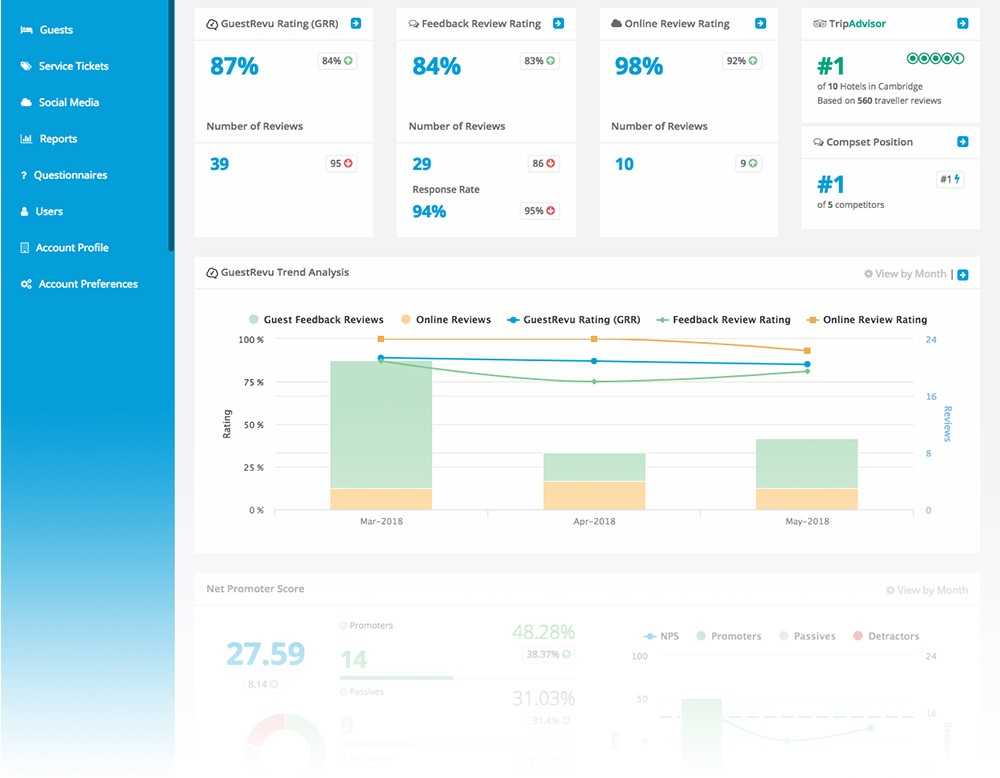Open the Social Media menu
Image resolution: width=1000 pixels, height=778 pixels.
[68, 103]
